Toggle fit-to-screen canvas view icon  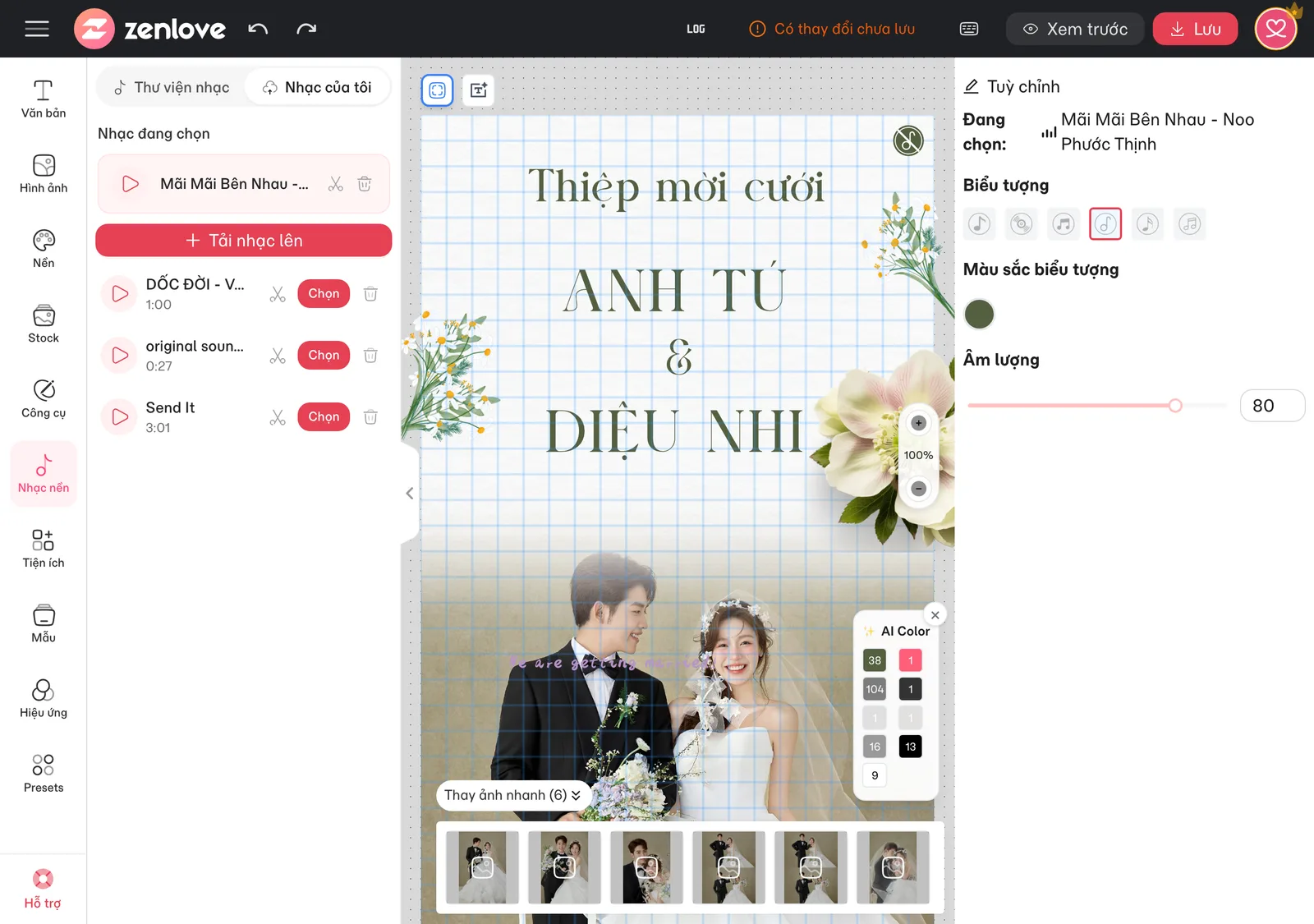point(438,90)
